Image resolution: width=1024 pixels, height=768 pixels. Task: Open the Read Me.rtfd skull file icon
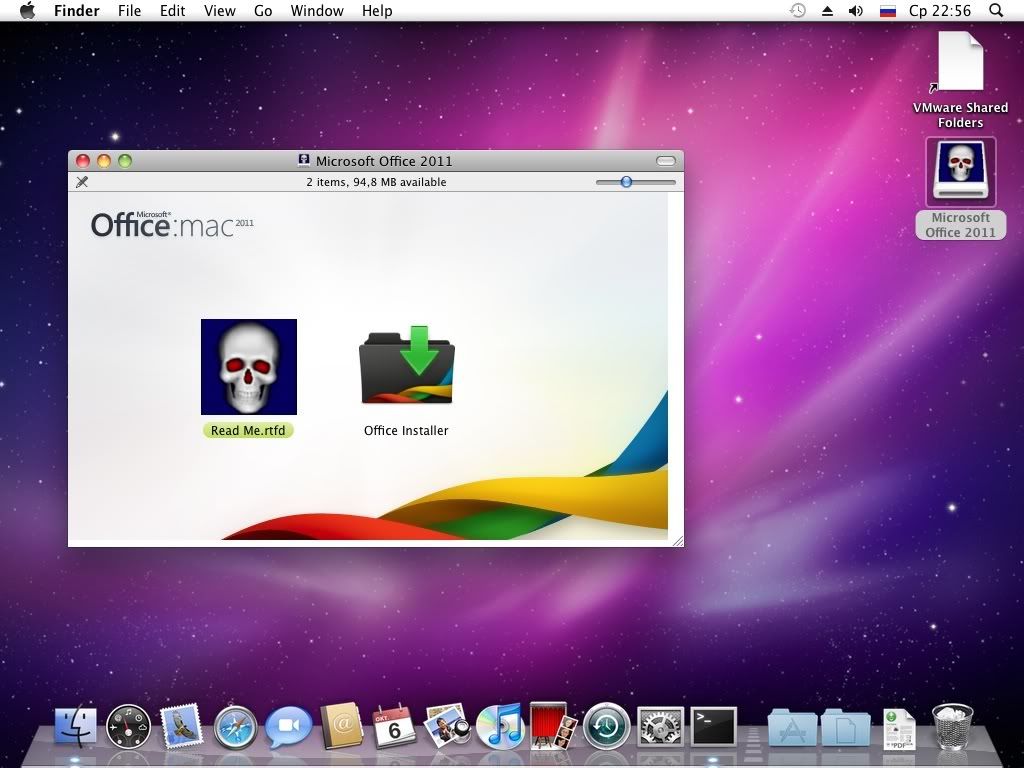pos(249,367)
